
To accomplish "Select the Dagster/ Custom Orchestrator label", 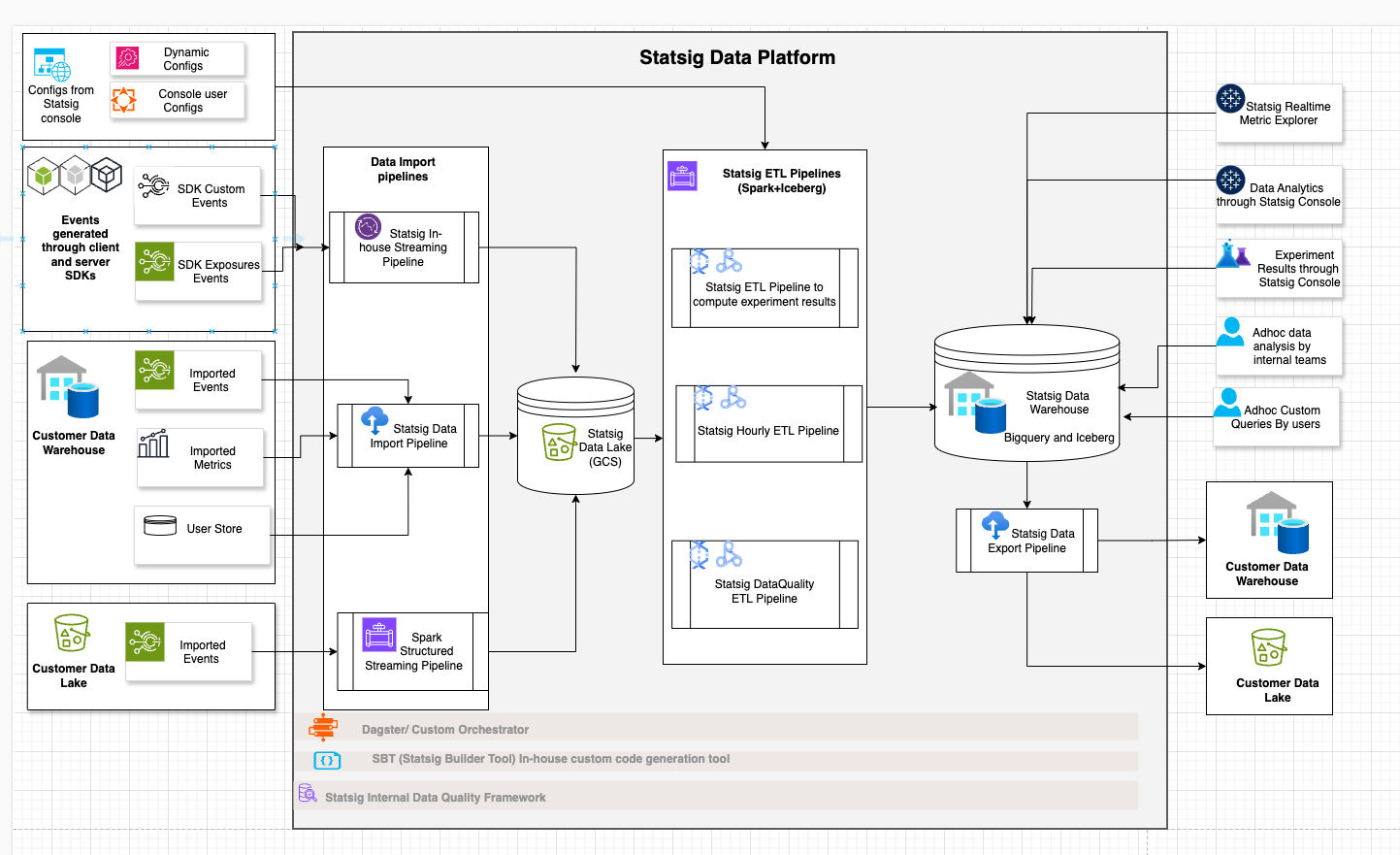I will pos(445,730).
